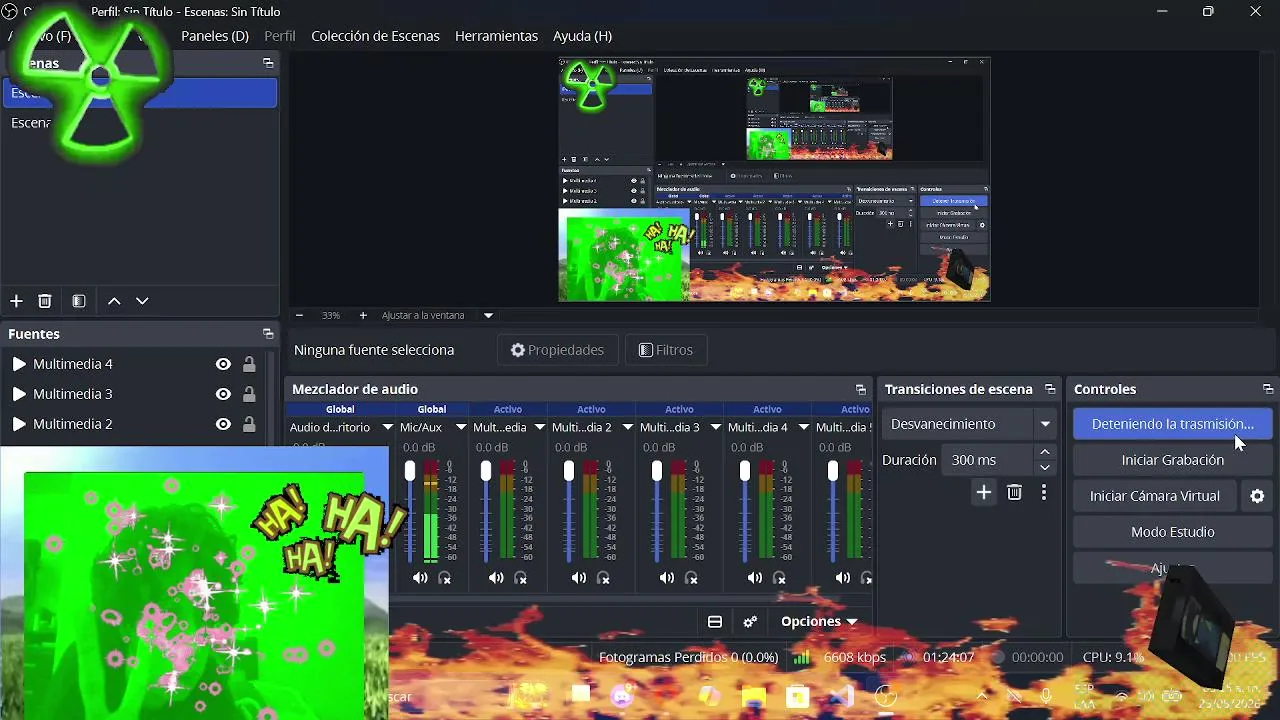Open Multi...dia 4 channel dropdown

click(803, 428)
